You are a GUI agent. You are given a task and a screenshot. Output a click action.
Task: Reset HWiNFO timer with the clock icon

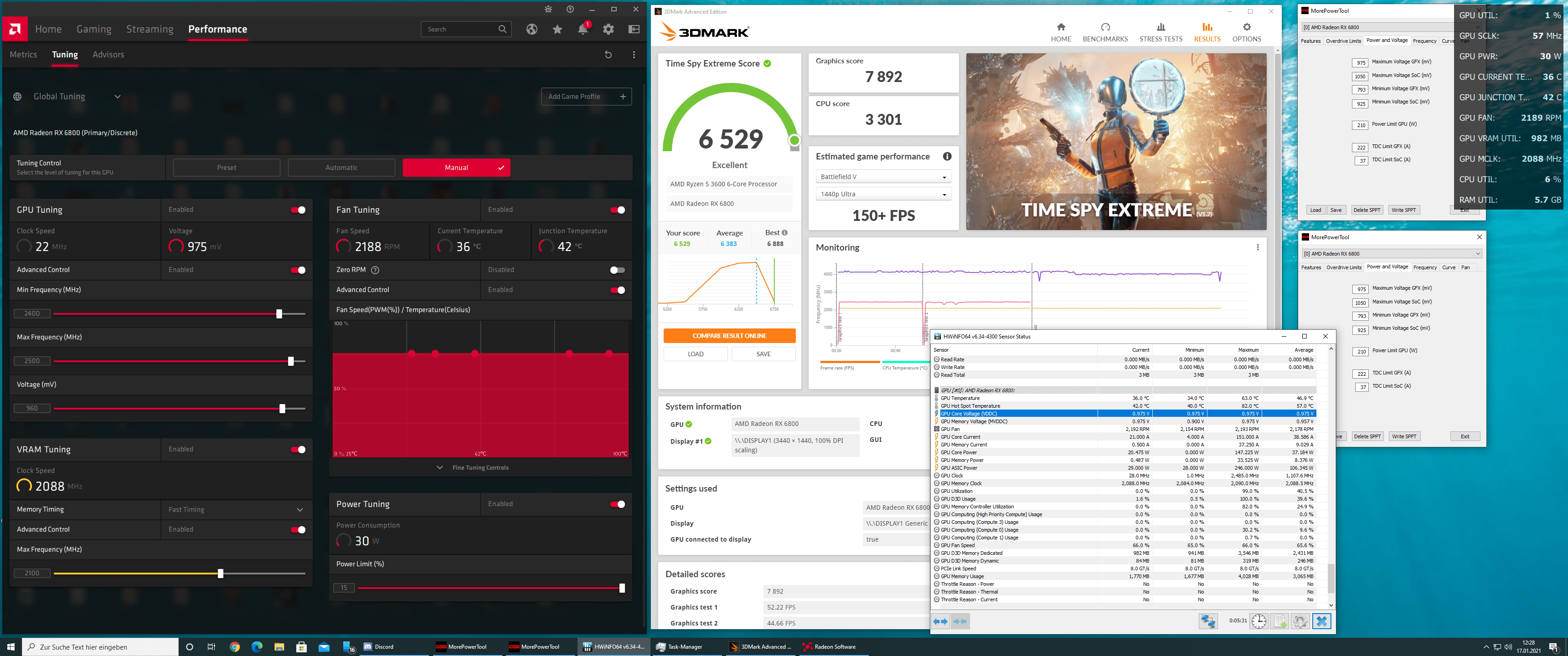[x=1259, y=621]
